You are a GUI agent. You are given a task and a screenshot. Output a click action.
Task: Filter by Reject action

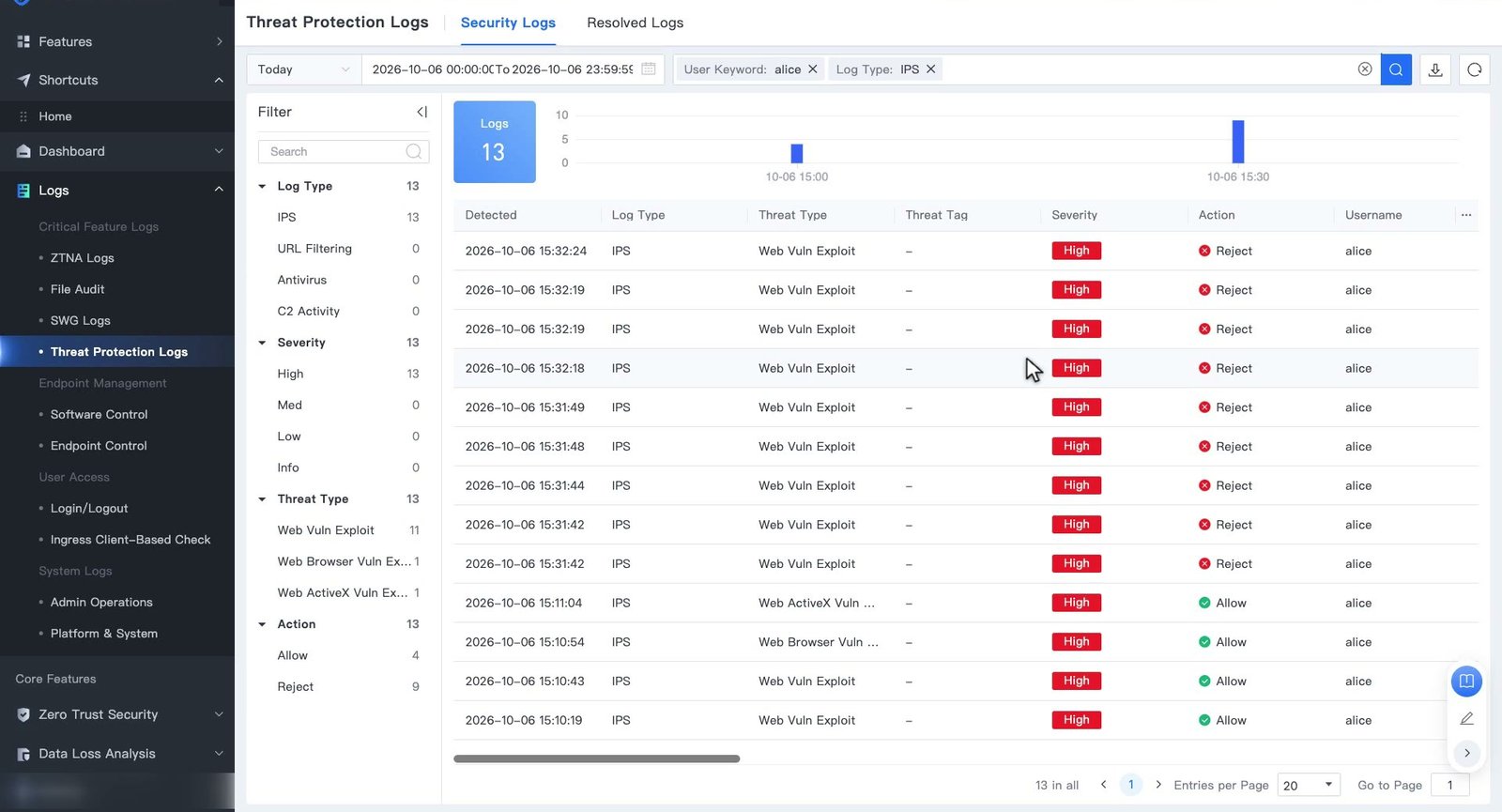[x=295, y=687]
